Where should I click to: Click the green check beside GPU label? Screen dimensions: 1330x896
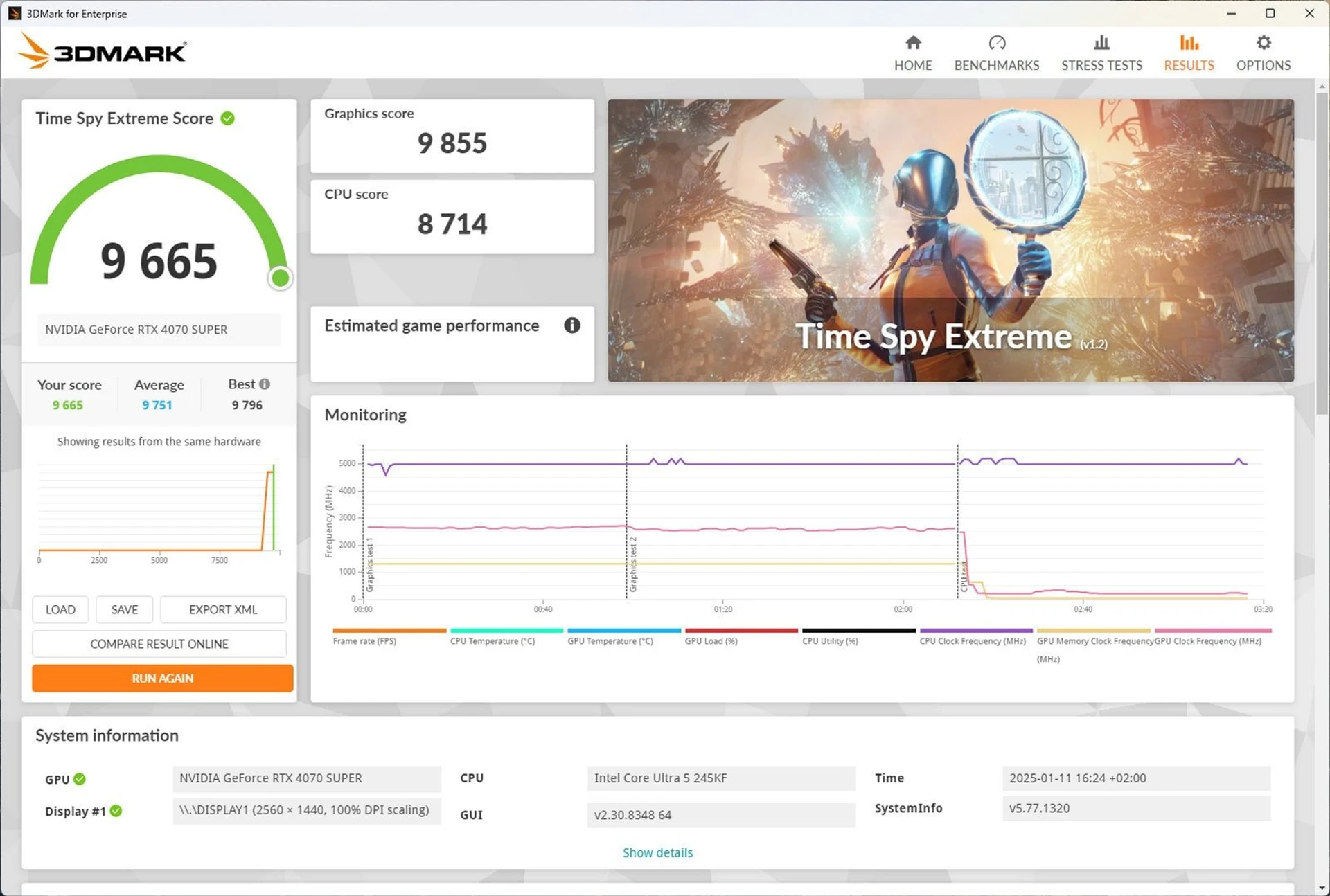80,779
